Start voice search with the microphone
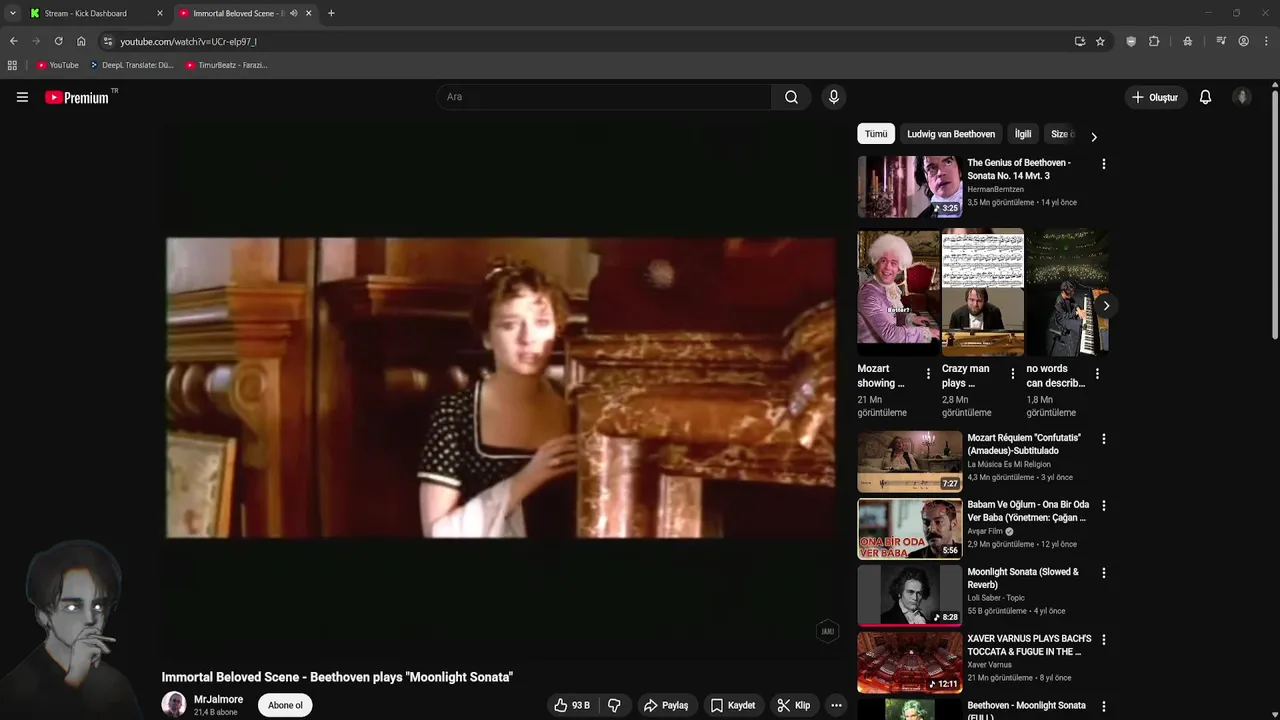The width and height of the screenshot is (1280, 720). [x=833, y=97]
